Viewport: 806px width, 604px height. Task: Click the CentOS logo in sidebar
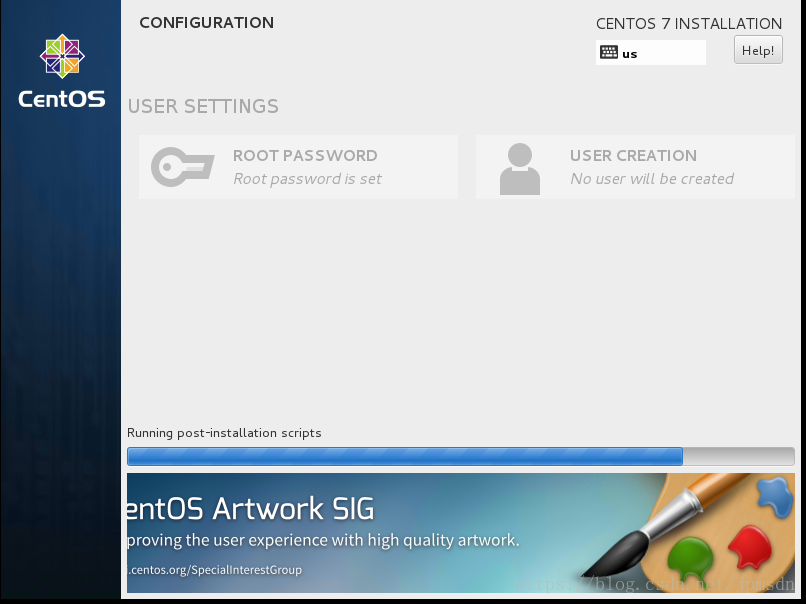click(x=62, y=71)
